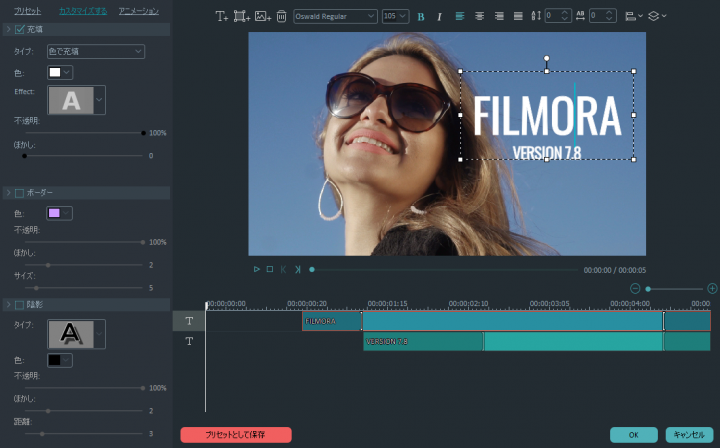Click the trash delete icon
Screen dimensions: 720x448
281,16
